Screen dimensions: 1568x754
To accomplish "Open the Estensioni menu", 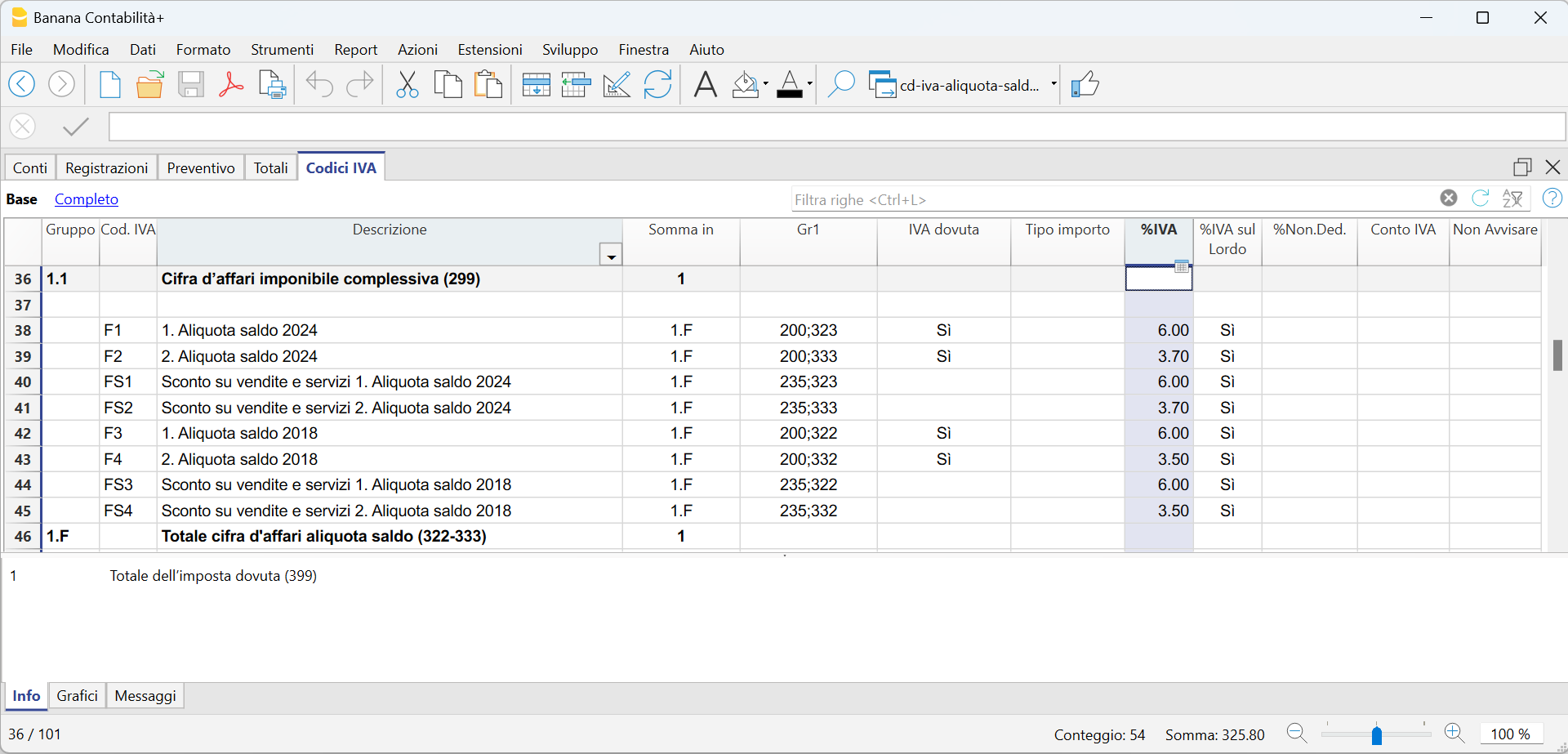I will point(489,50).
